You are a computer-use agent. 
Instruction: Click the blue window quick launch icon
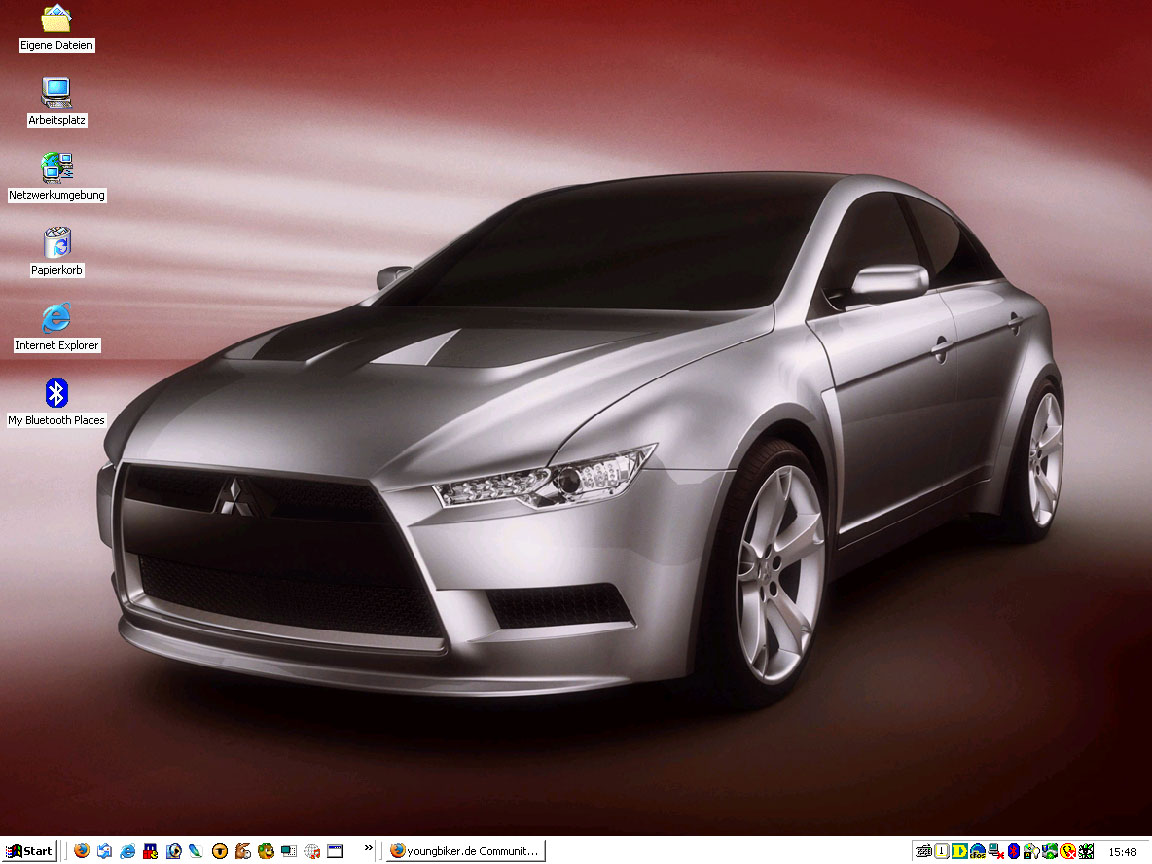[335, 851]
